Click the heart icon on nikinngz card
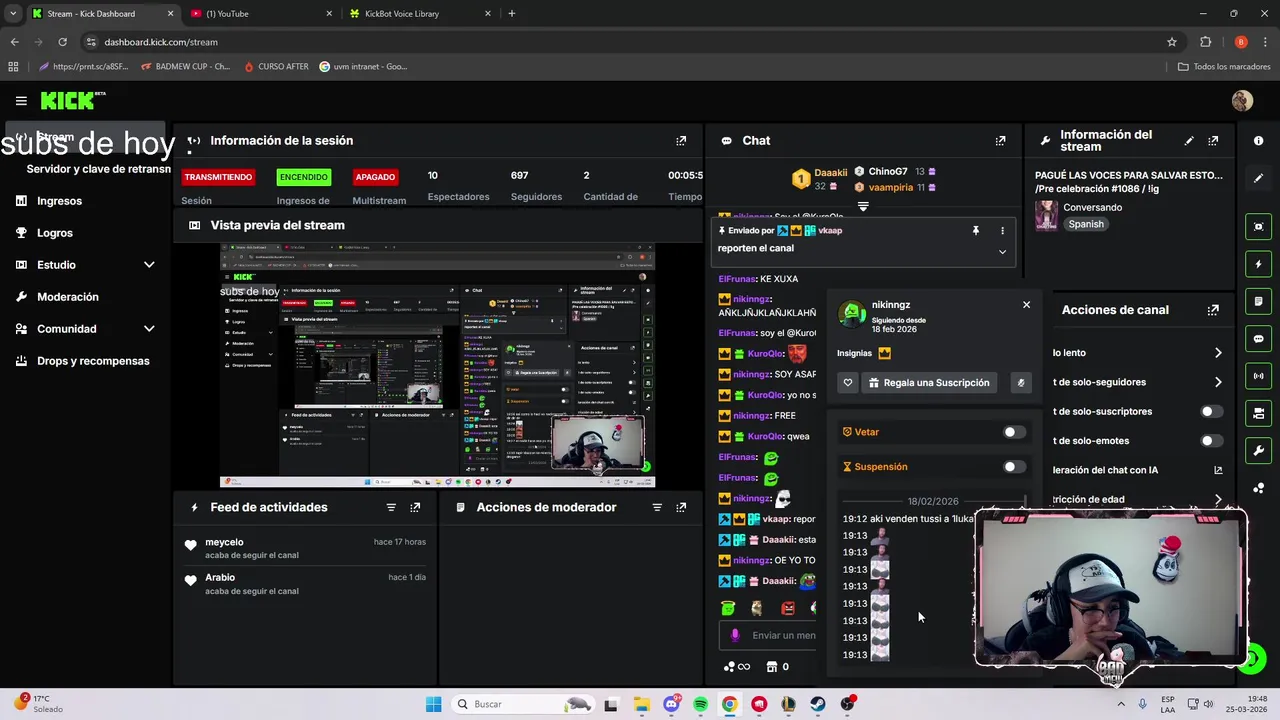1280x720 pixels. tap(848, 383)
